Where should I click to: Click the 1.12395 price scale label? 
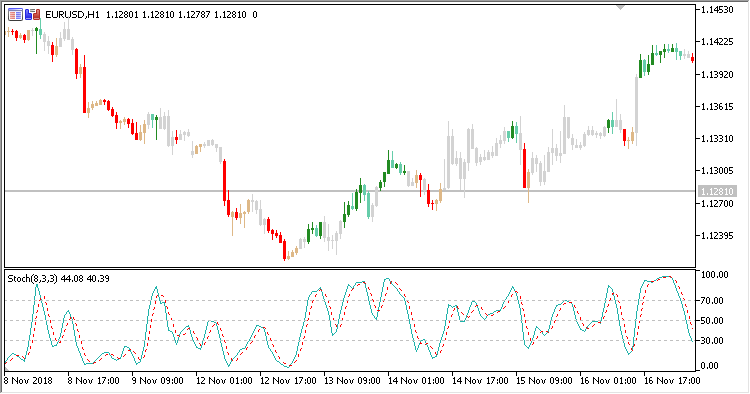pos(717,236)
